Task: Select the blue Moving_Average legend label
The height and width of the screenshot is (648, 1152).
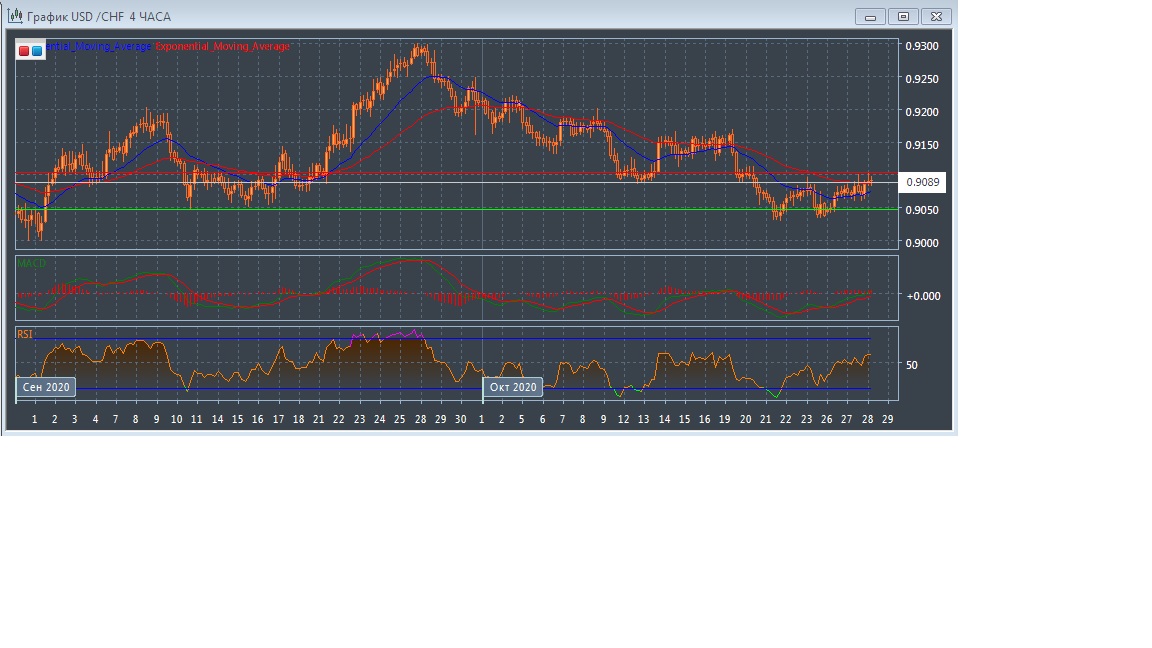Action: pos(100,47)
